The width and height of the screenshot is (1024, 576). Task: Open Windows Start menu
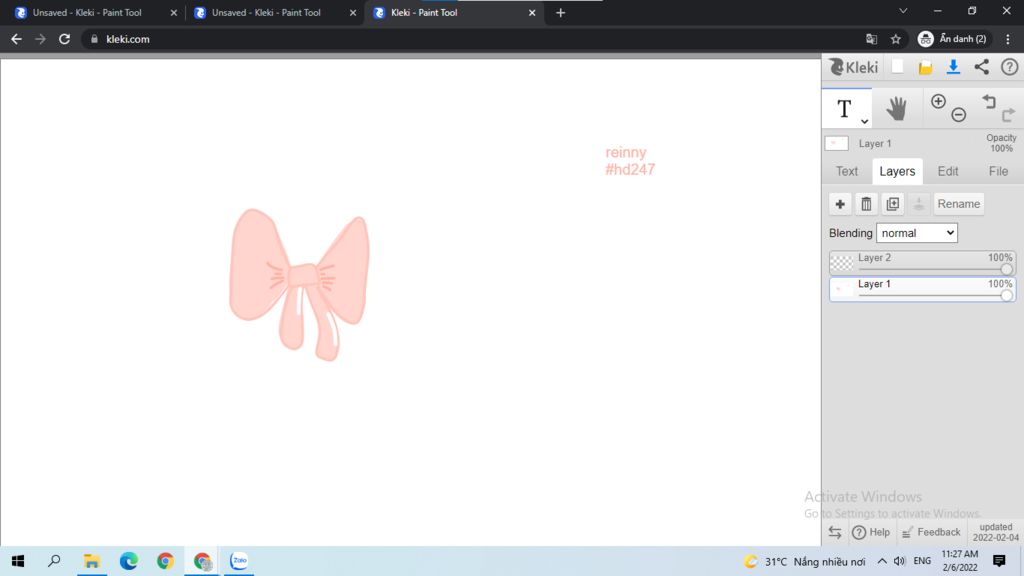18,561
